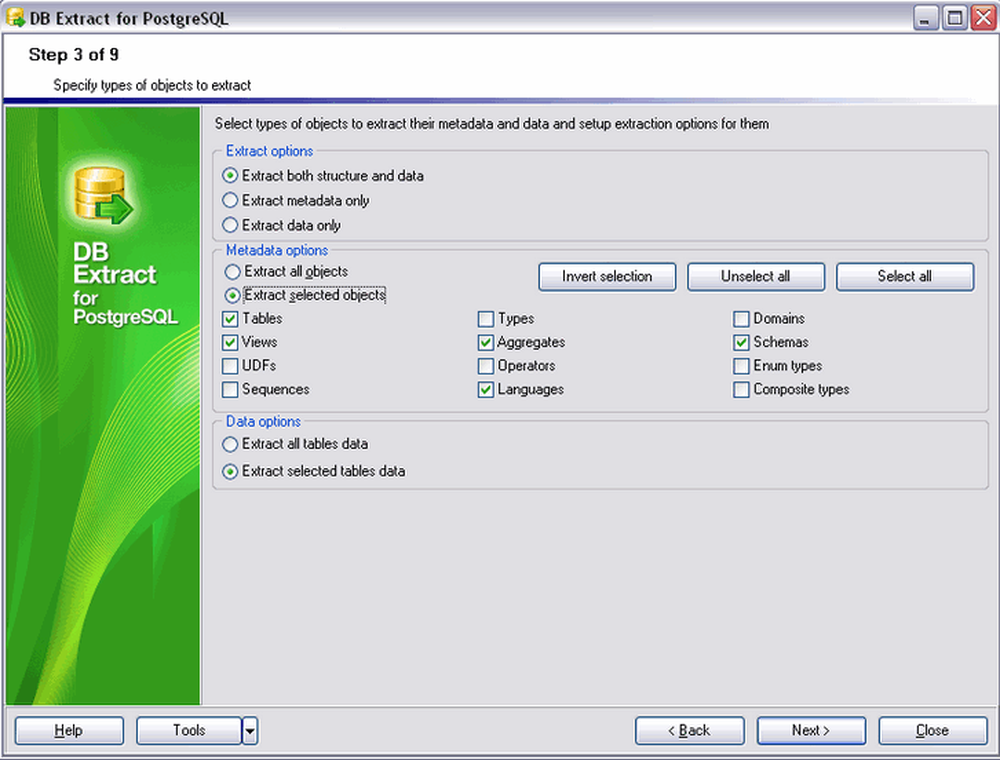Disable the Views checkbox

click(230, 342)
